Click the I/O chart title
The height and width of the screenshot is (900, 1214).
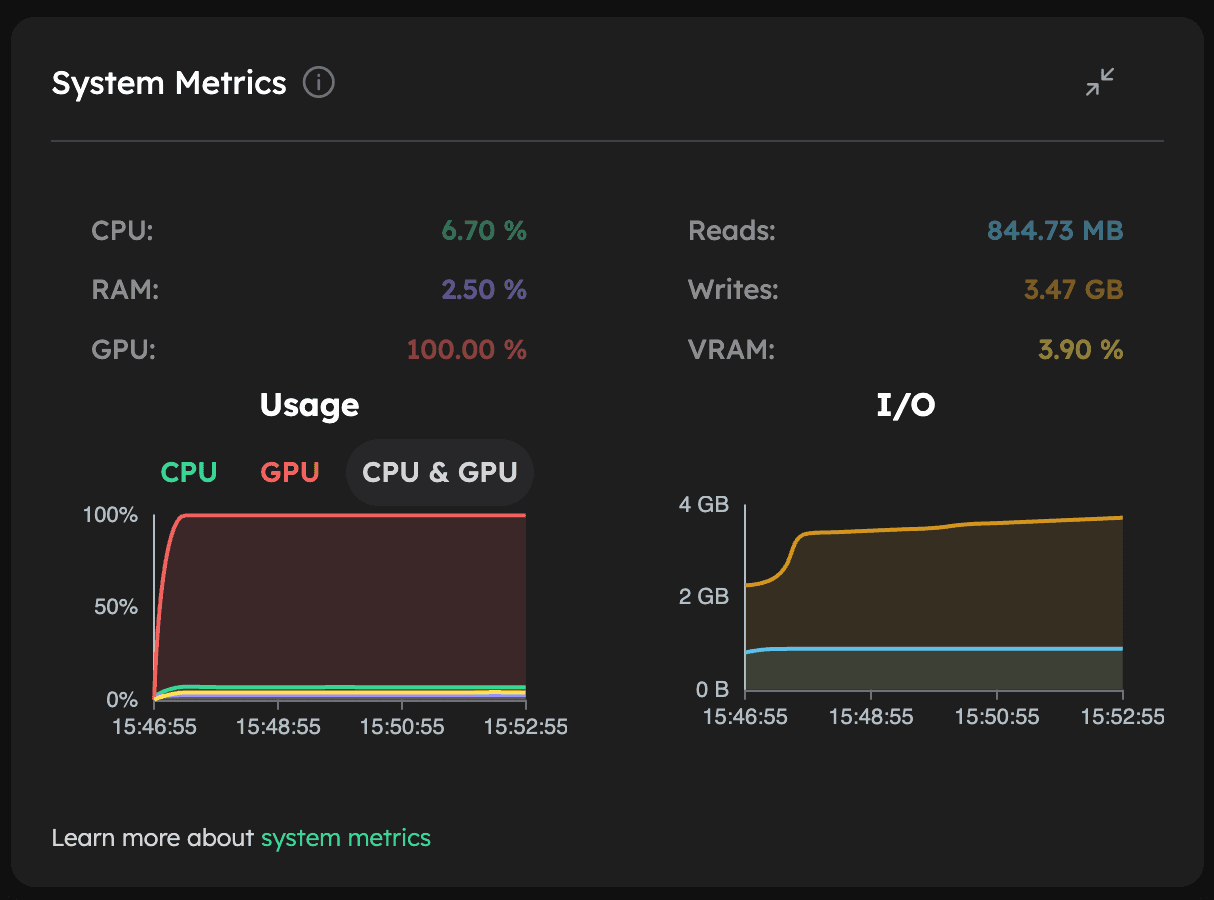pyautogui.click(x=905, y=405)
